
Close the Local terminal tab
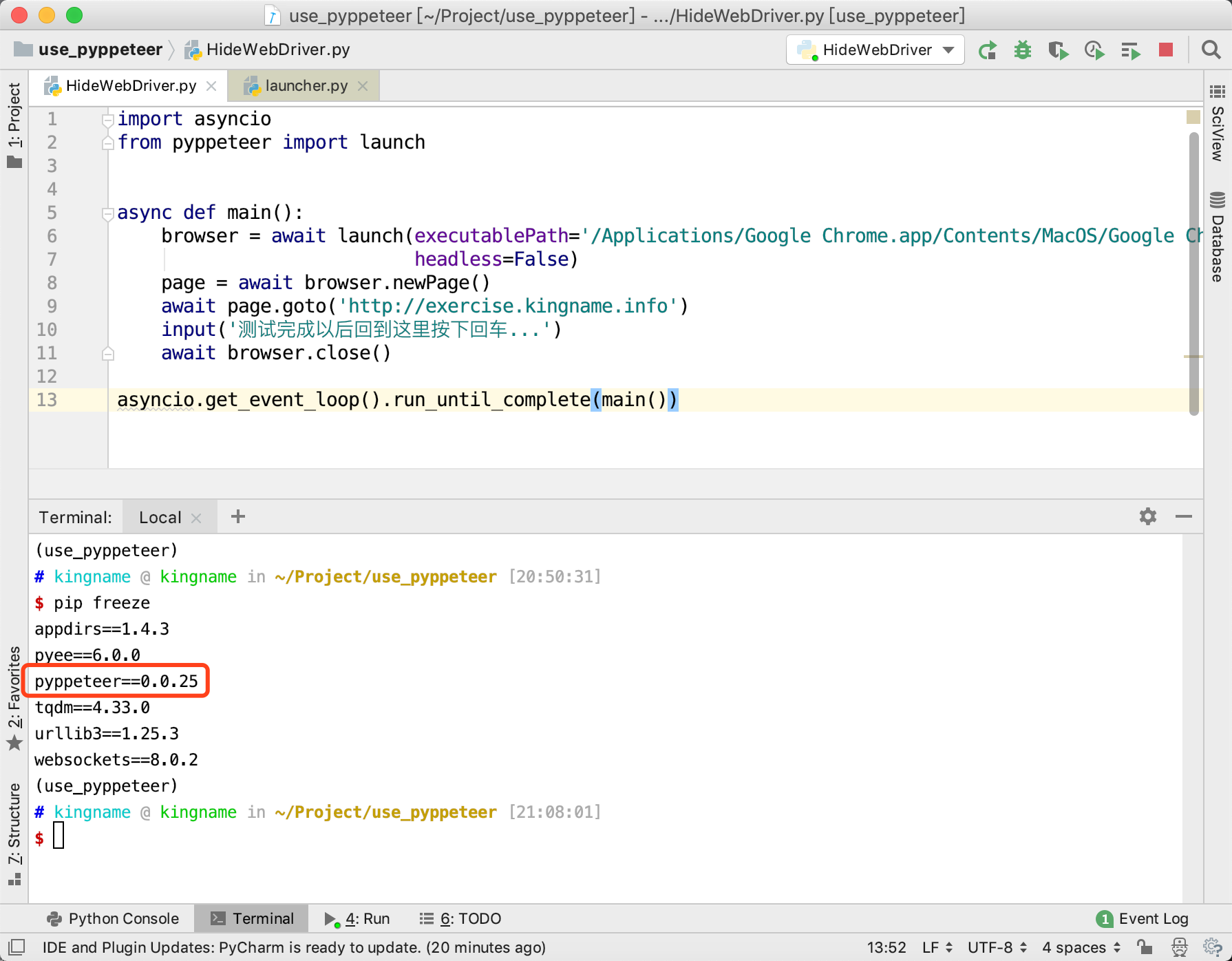196,518
